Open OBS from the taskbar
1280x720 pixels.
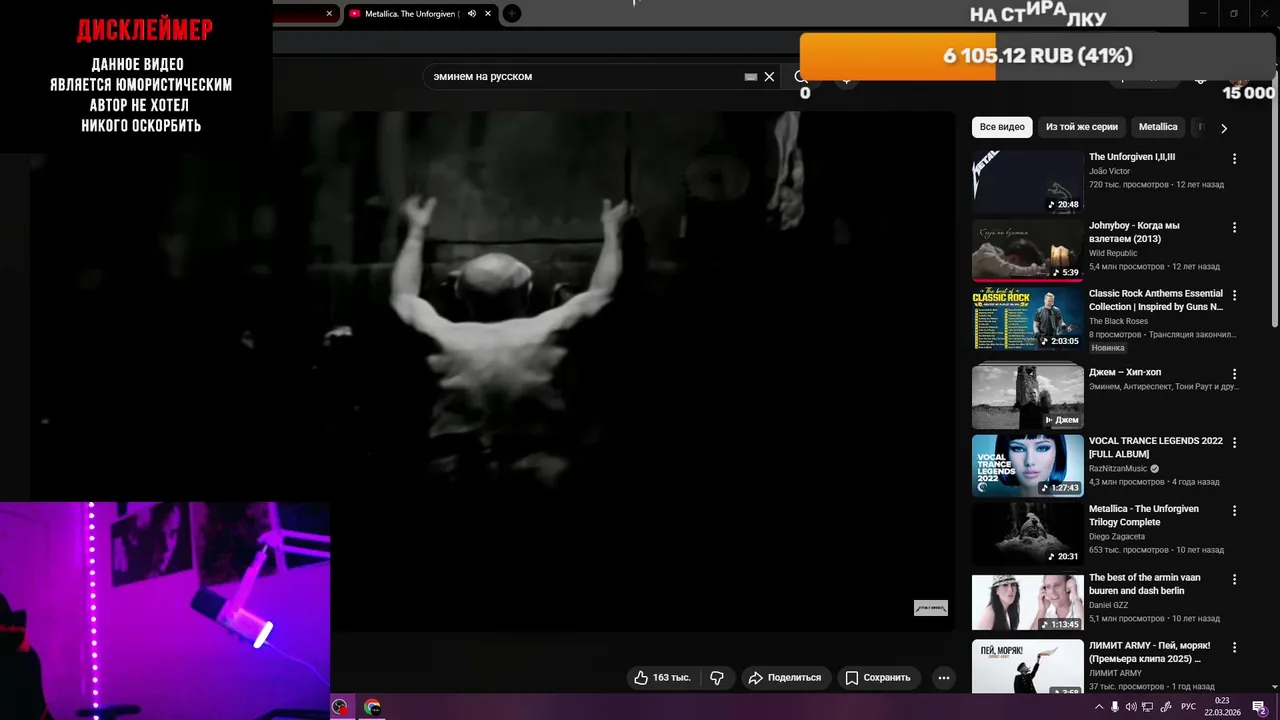(340, 707)
